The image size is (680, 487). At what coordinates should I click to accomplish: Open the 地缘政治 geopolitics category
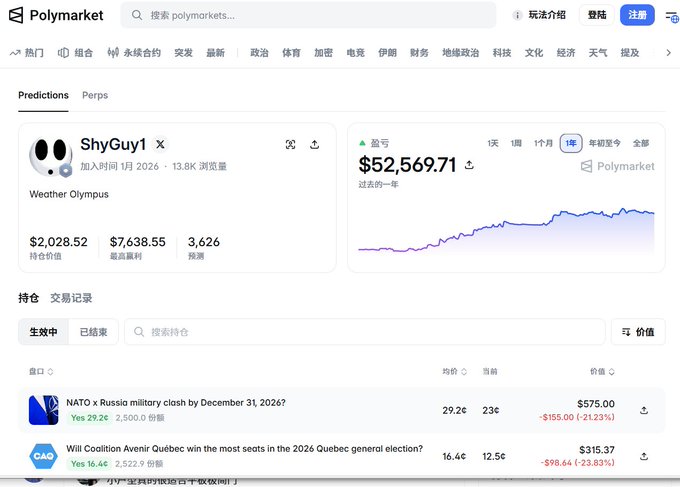point(461,53)
